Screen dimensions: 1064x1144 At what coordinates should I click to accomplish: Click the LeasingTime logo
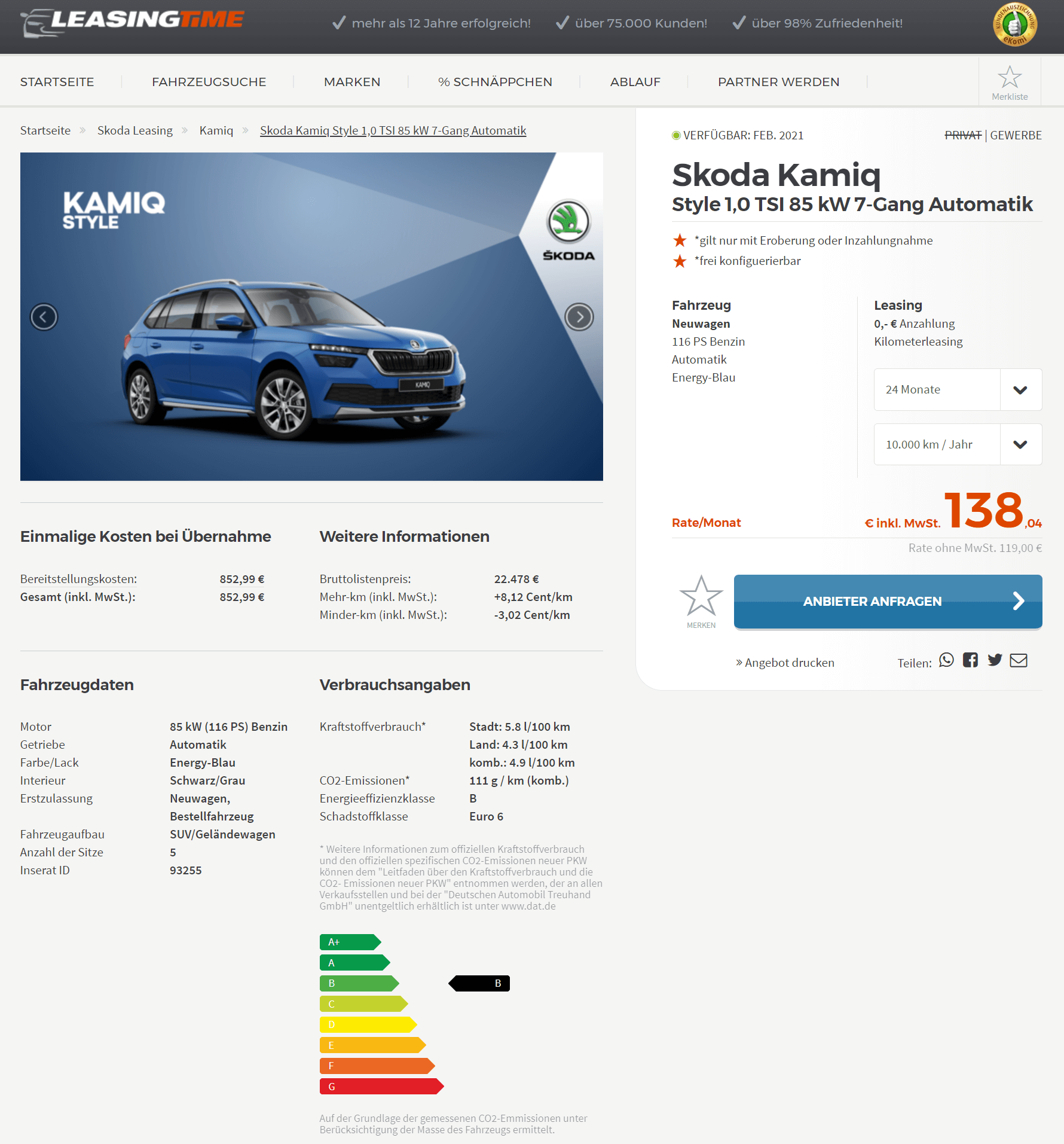click(132, 23)
